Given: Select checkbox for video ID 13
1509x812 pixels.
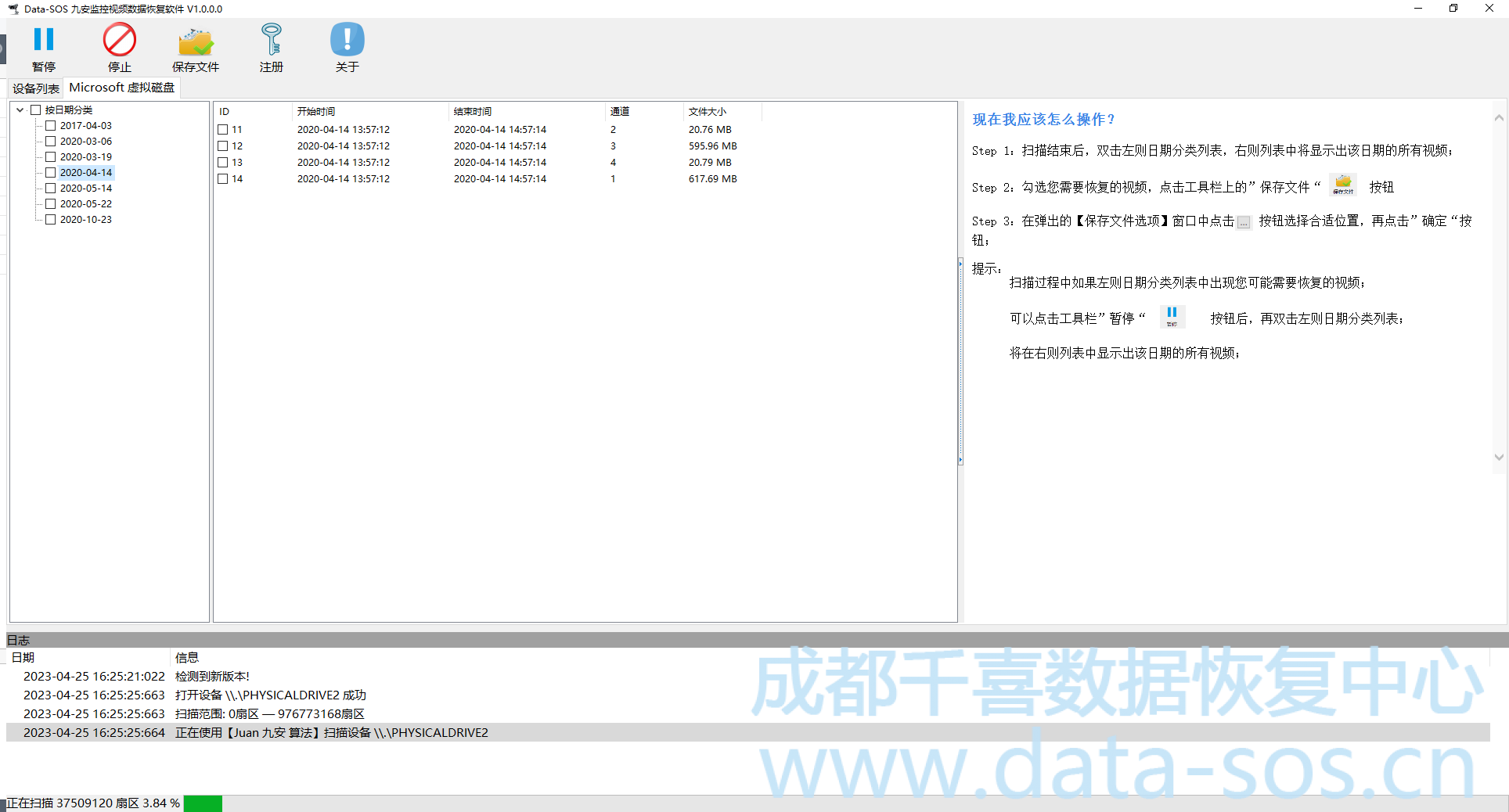Looking at the screenshot, I should (223, 163).
